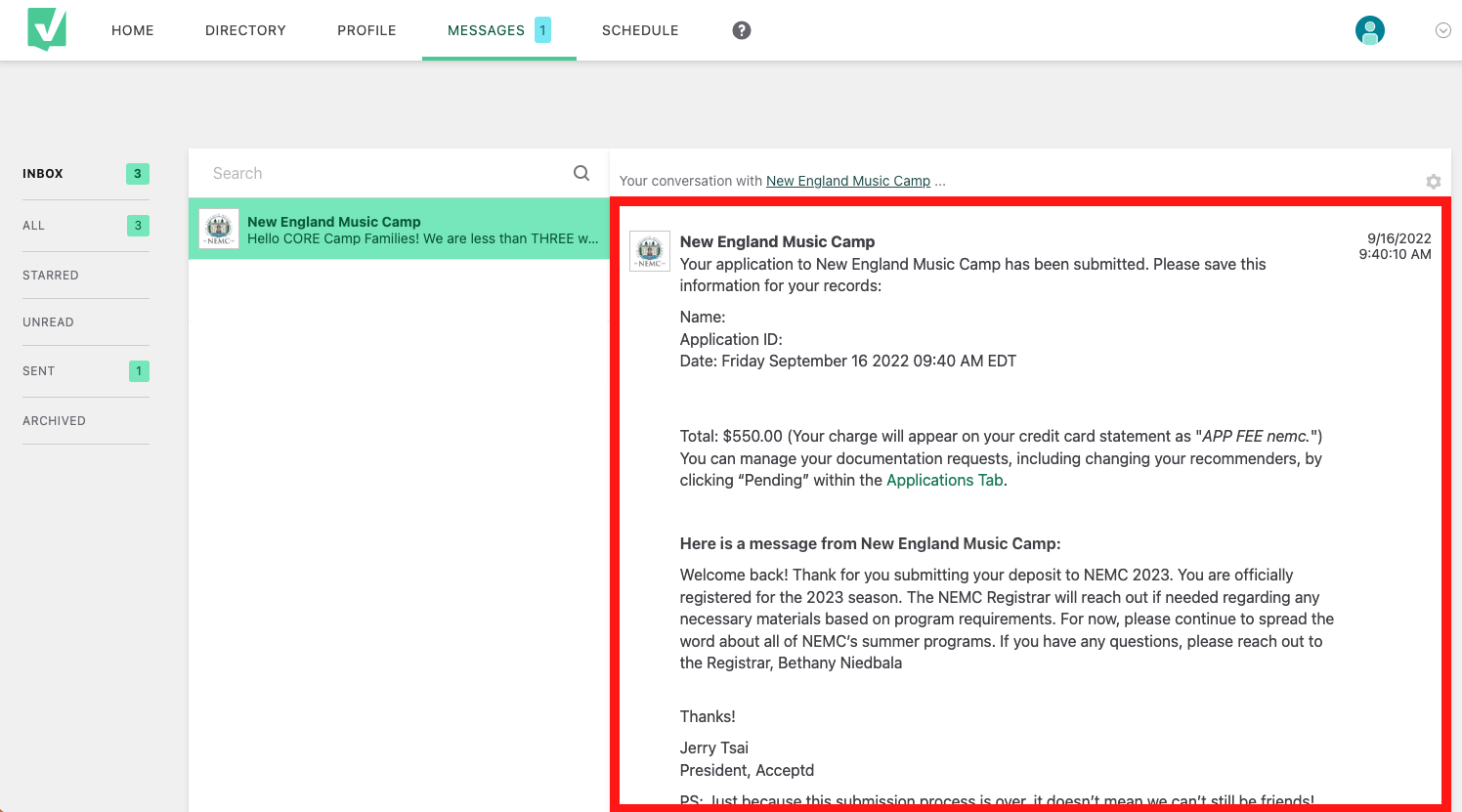This screenshot has width=1462, height=812.
Task: Go to the Home tab
Action: (133, 30)
